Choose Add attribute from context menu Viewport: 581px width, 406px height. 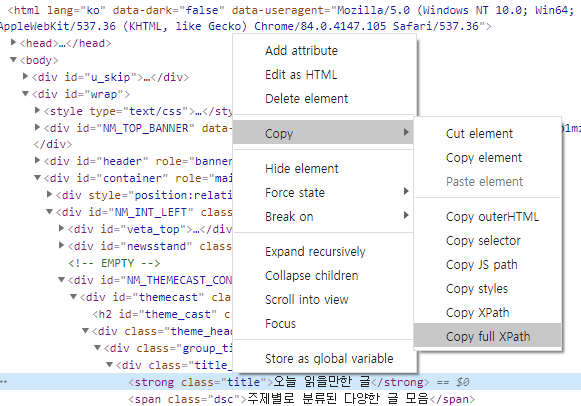point(301,51)
